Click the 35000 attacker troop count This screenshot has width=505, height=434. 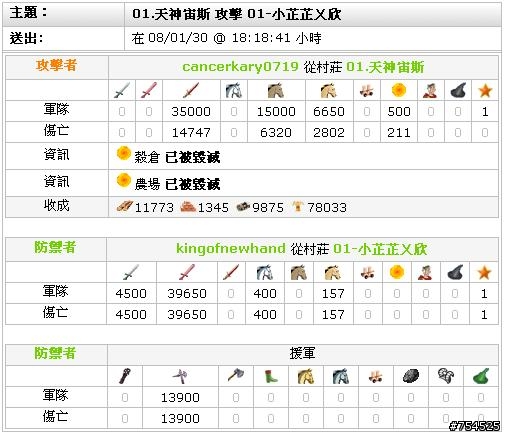click(x=191, y=112)
